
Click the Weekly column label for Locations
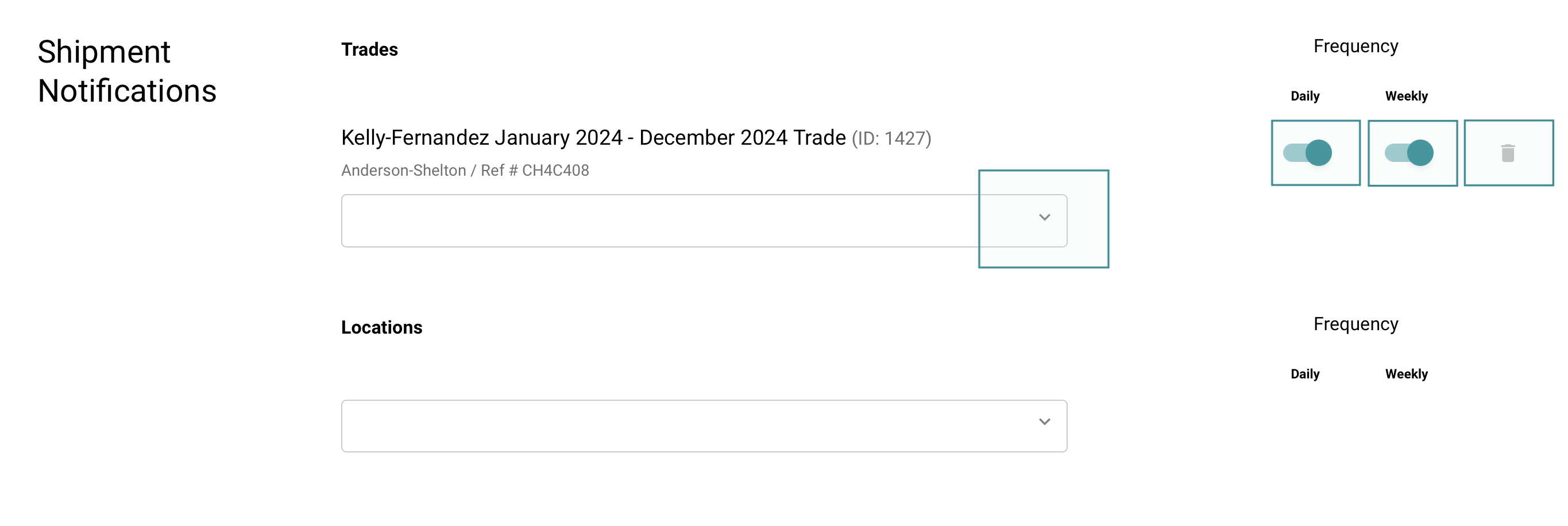pyautogui.click(x=1406, y=374)
